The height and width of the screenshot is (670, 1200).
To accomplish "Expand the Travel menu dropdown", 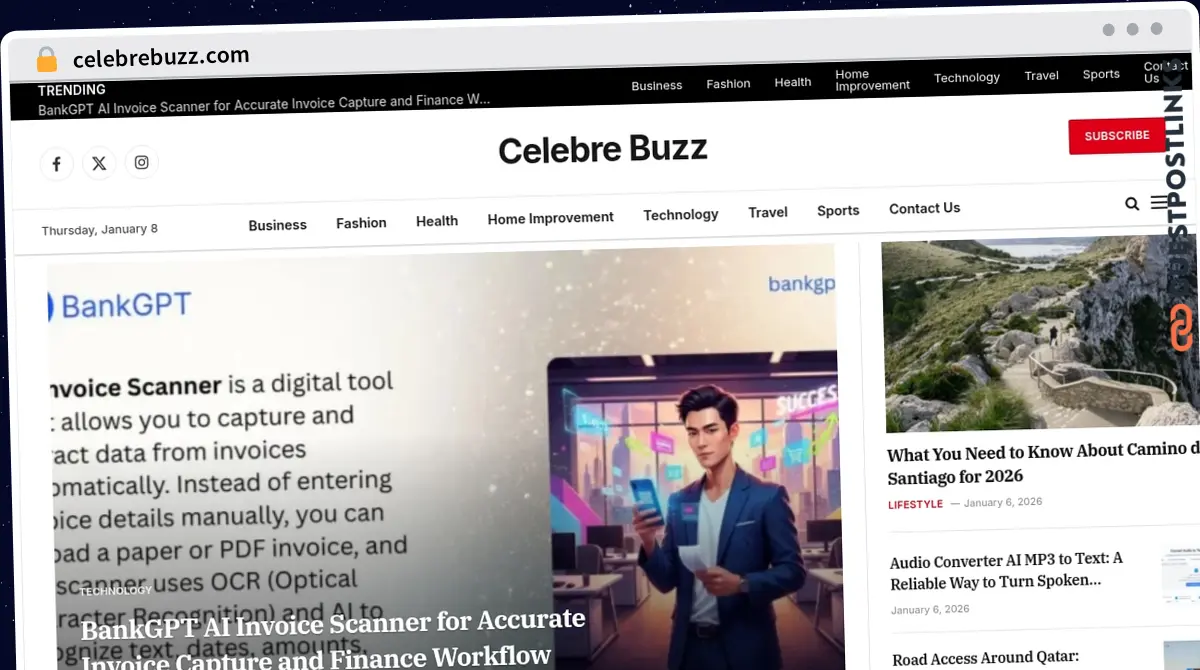I will [768, 212].
